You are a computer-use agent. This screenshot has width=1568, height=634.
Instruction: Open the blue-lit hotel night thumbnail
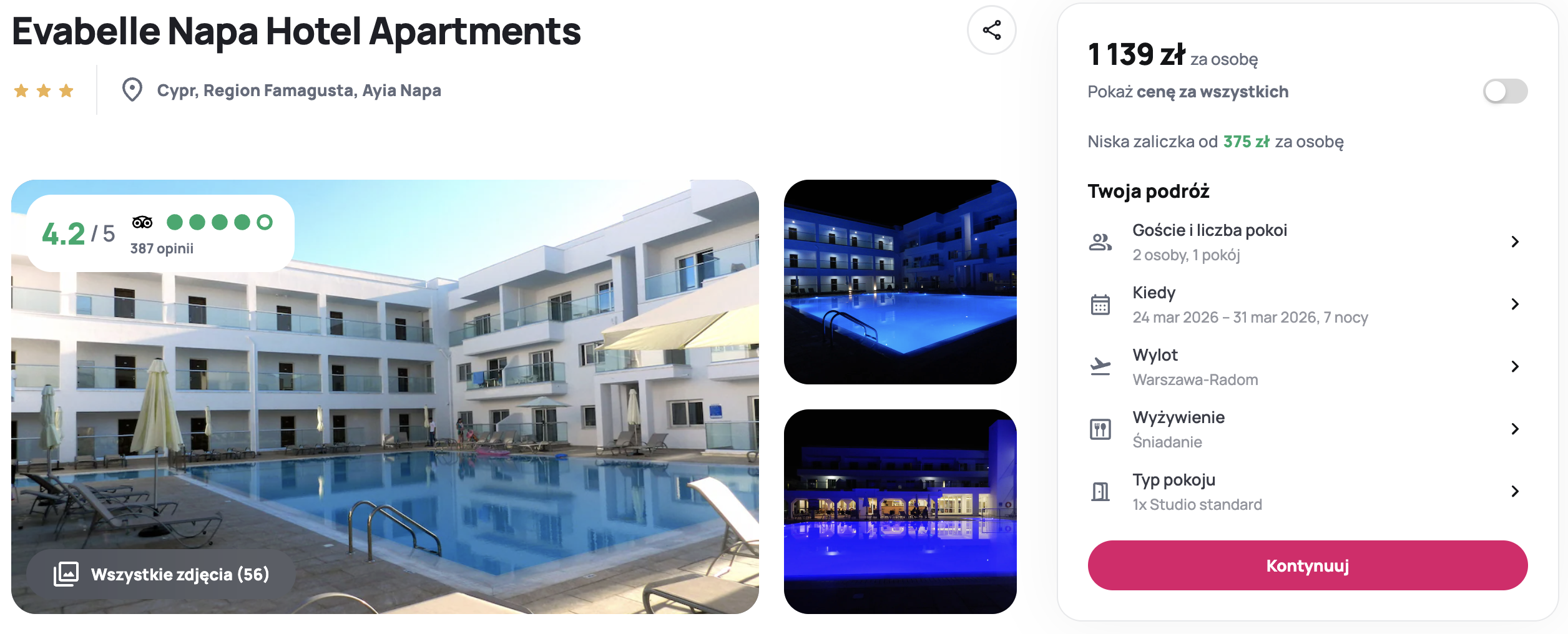pyautogui.click(x=900, y=512)
